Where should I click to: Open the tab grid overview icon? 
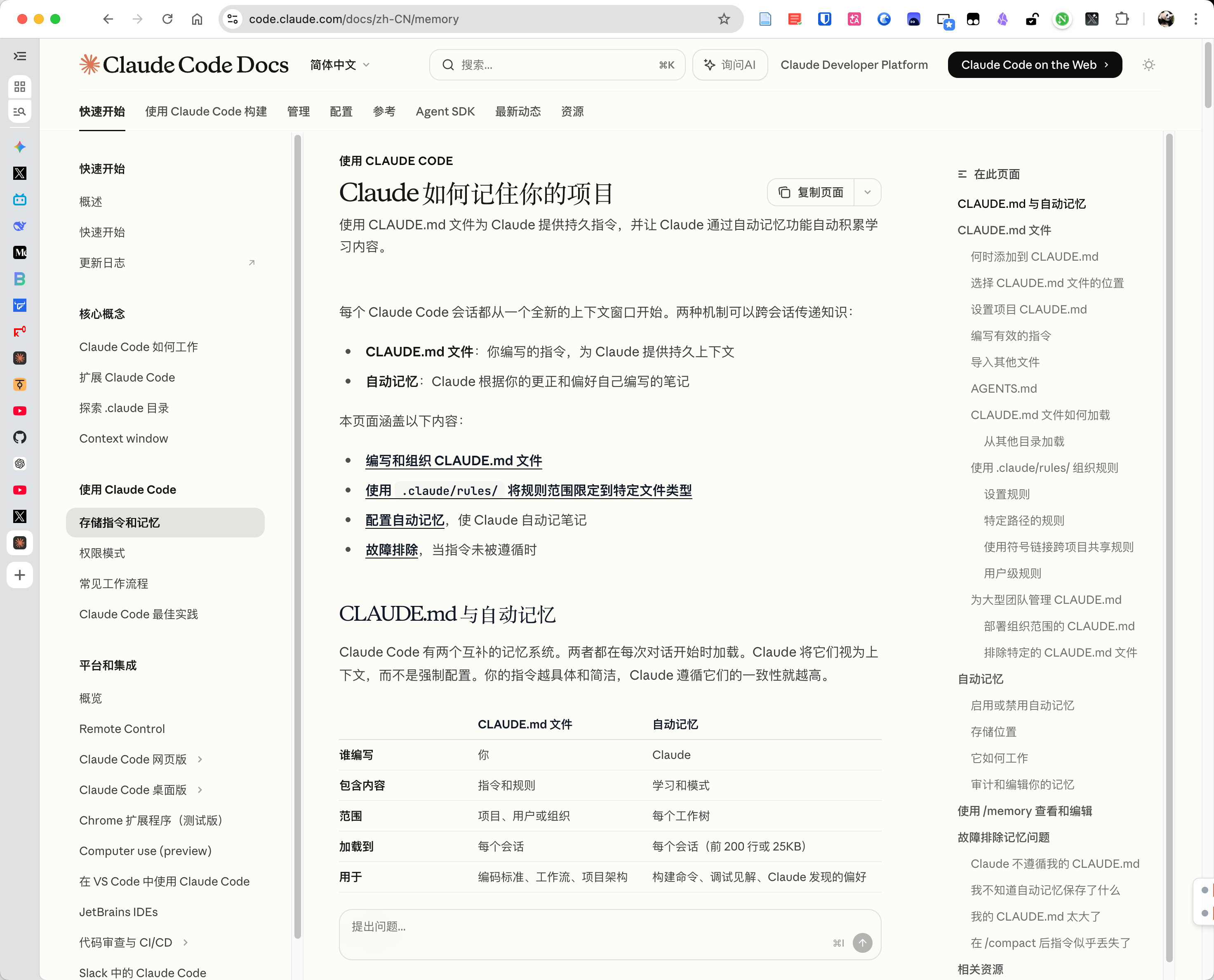tap(20, 86)
